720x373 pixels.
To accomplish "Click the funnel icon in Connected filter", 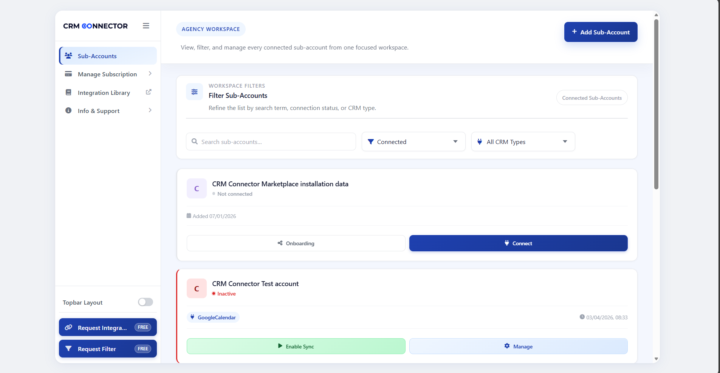I will 371,141.
